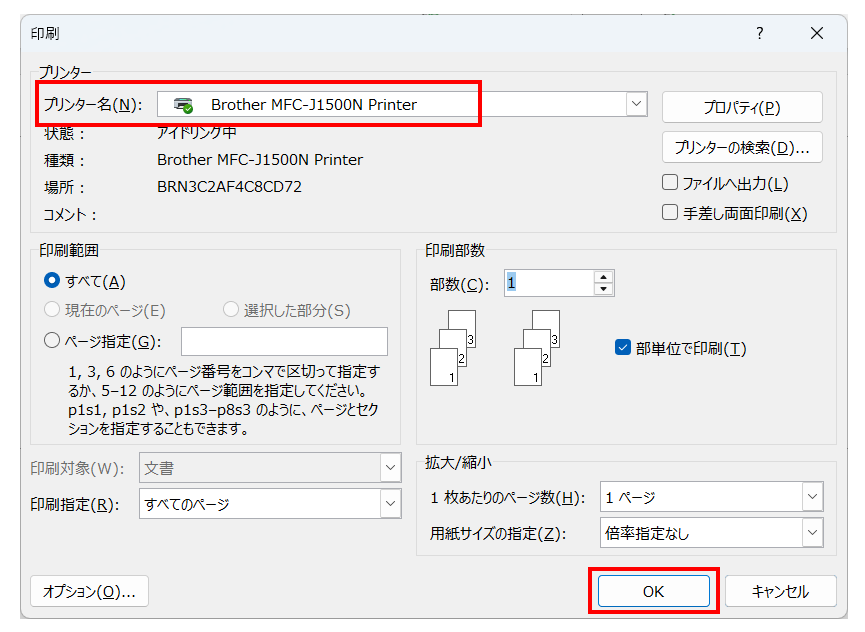Enable ファイルへ出力(L) checkbox
865x632 pixels.
(x=670, y=183)
